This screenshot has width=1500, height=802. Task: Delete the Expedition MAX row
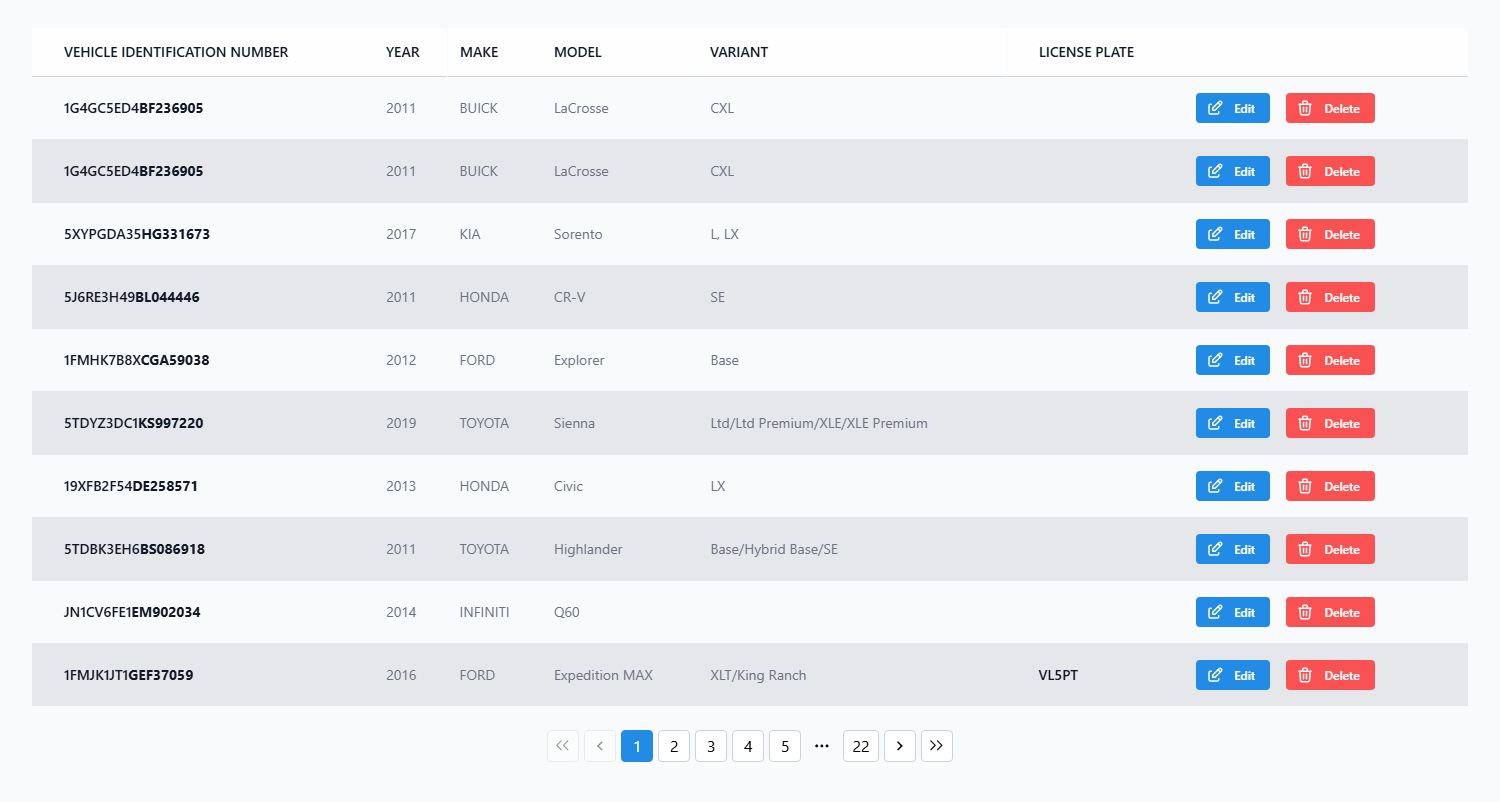pyautogui.click(x=1330, y=675)
